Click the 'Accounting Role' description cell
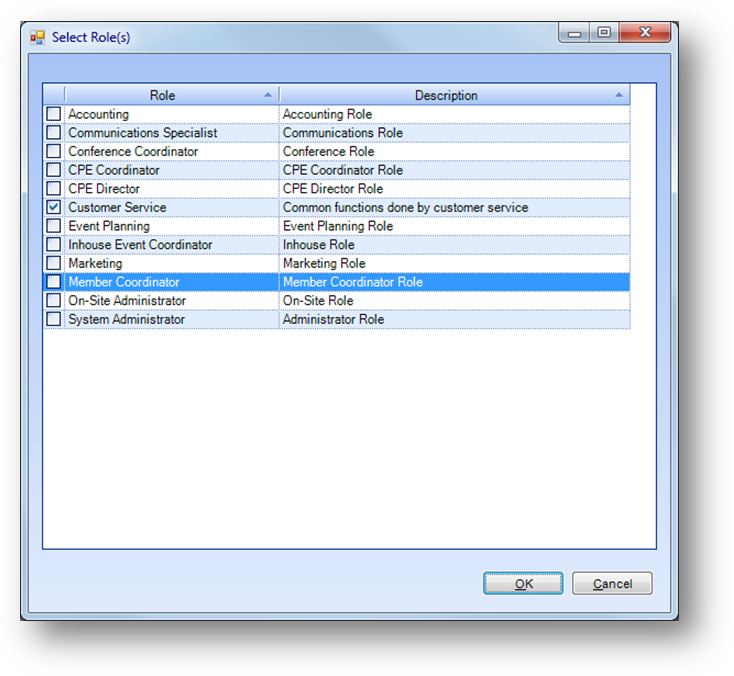 click(x=455, y=114)
